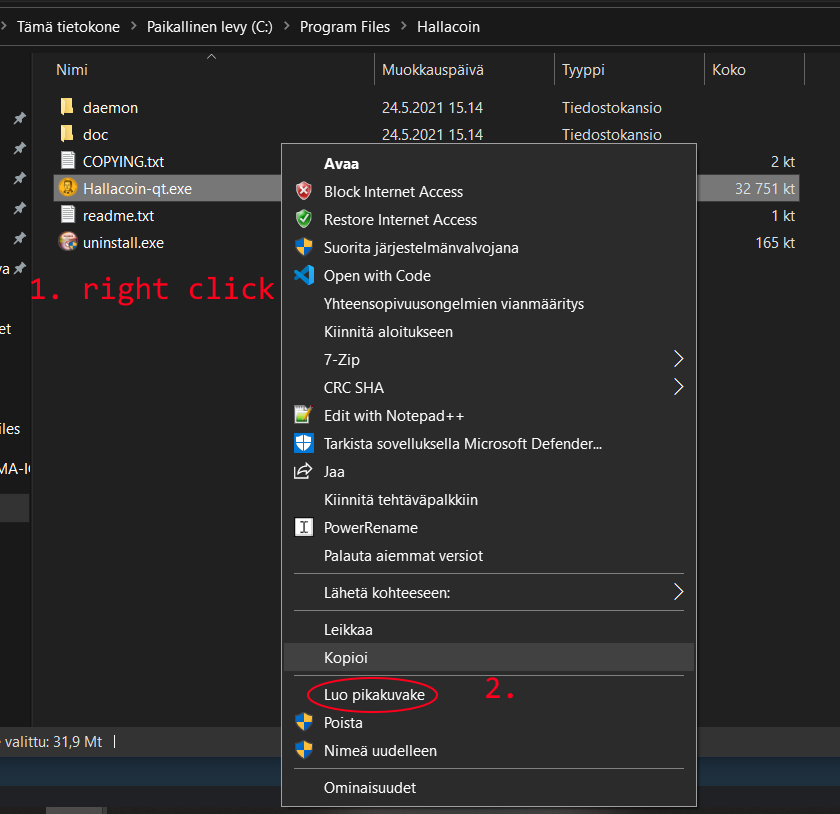This screenshot has height=814, width=840.
Task: Click the Visual Studio Code icon
Action: coord(304,275)
